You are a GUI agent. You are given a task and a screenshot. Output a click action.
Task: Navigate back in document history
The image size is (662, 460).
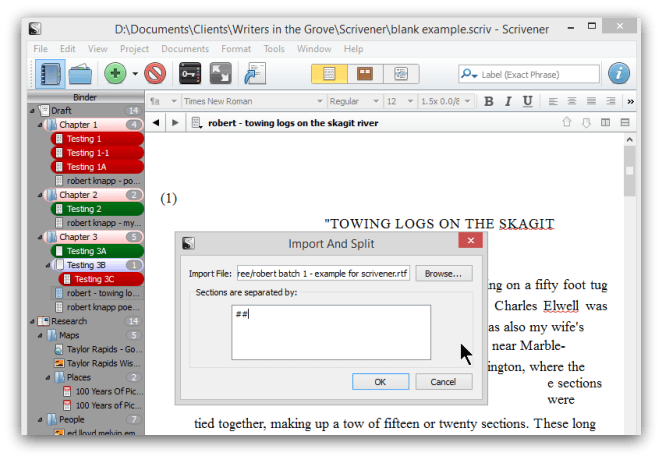click(x=156, y=123)
